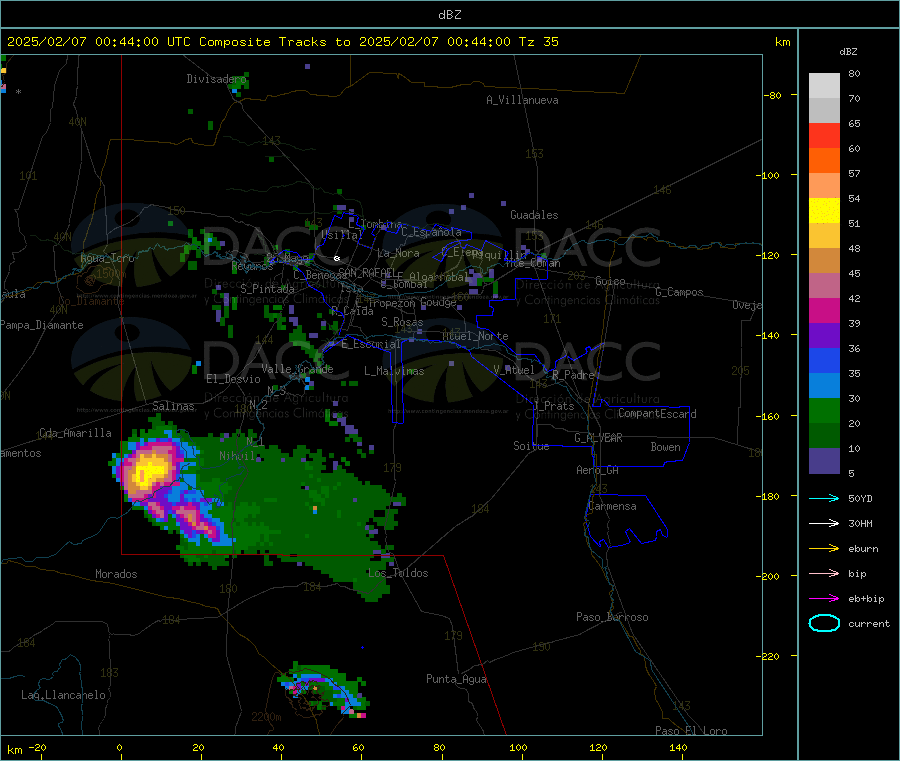The height and width of the screenshot is (761, 900).
Task: Click the Guadales place label
Action: [x=534, y=215]
